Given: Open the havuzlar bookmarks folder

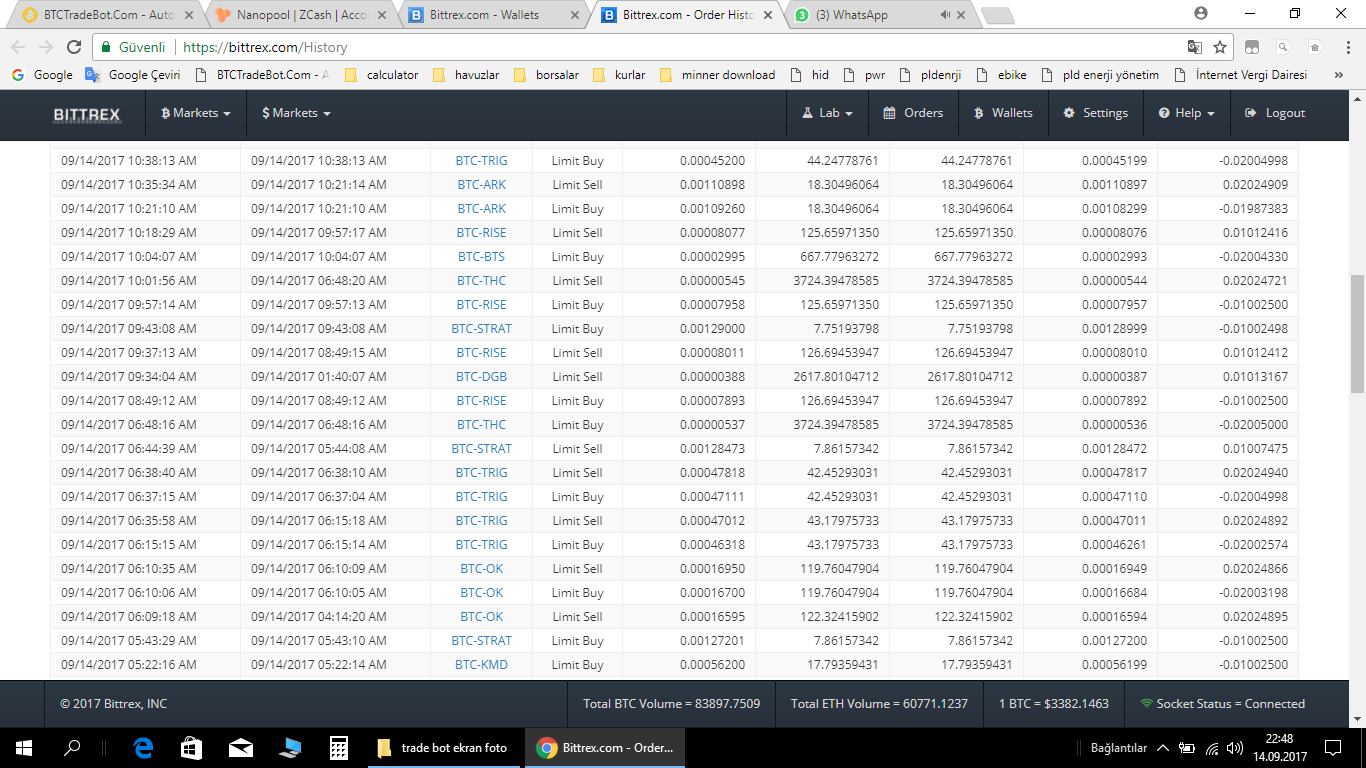Looking at the screenshot, I should pyautogui.click(x=465, y=75).
